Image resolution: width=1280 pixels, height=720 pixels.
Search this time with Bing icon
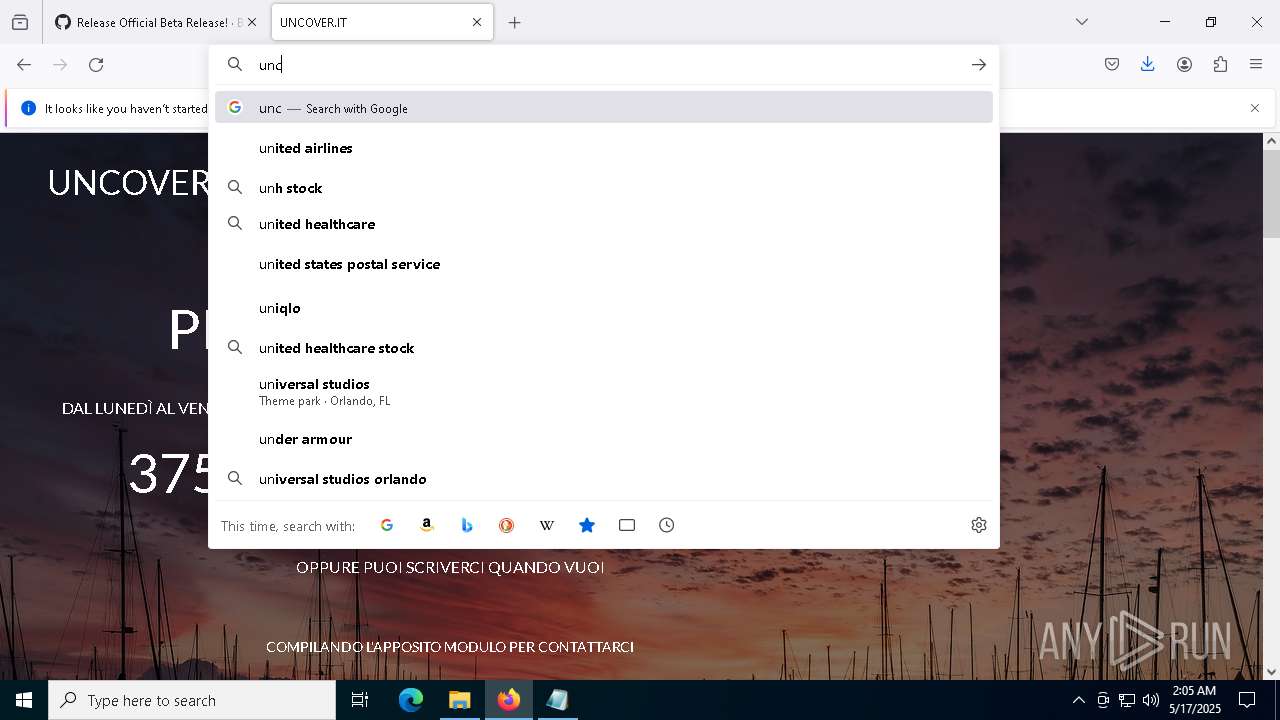[x=467, y=525]
